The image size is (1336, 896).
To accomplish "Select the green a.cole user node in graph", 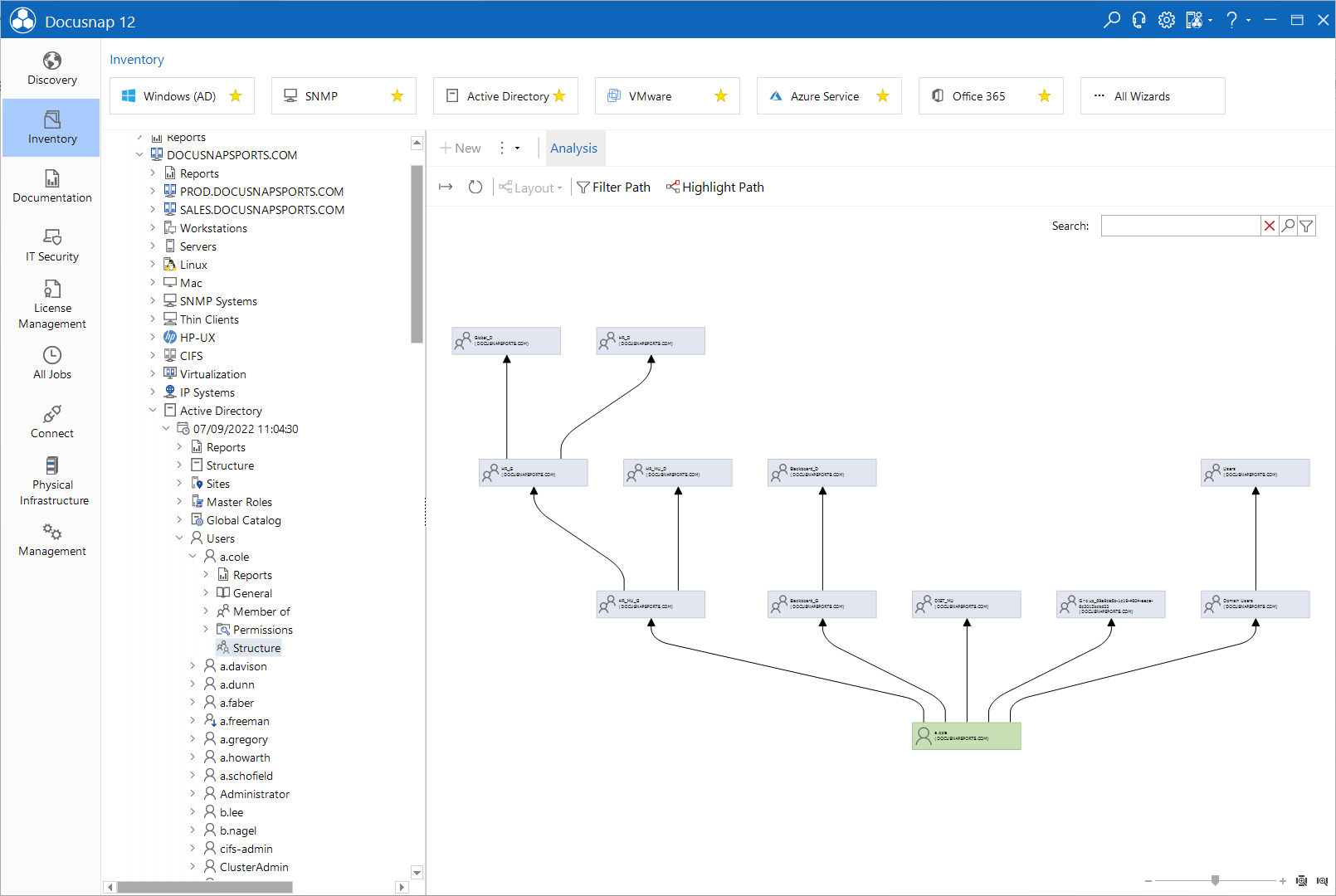I will click(x=967, y=736).
